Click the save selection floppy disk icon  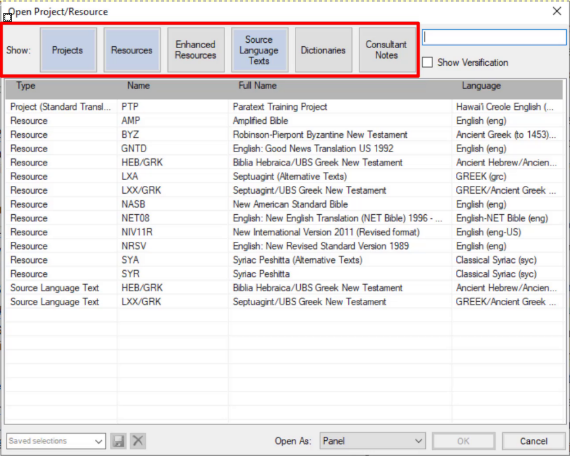pyautogui.click(x=119, y=441)
